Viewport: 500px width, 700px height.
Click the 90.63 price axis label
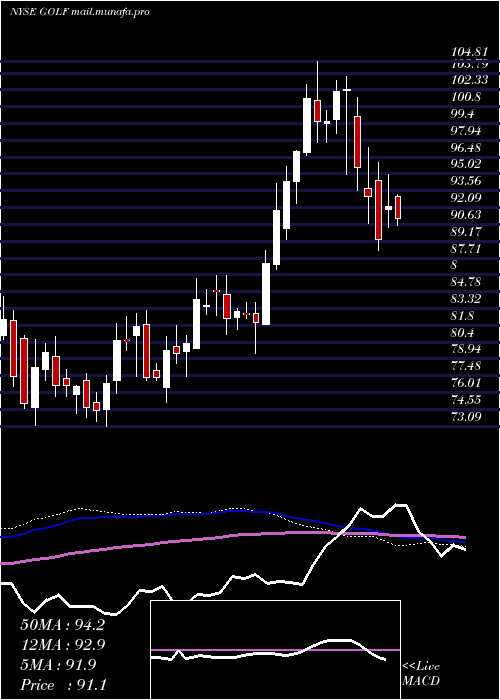click(x=466, y=215)
